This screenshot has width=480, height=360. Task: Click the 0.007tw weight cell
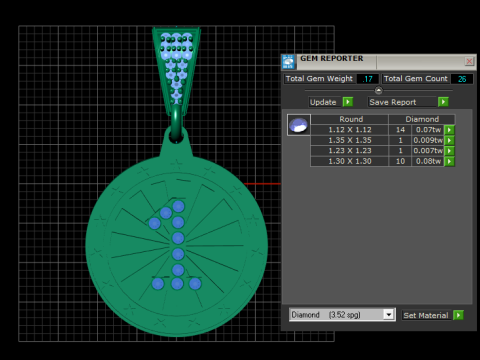point(428,151)
